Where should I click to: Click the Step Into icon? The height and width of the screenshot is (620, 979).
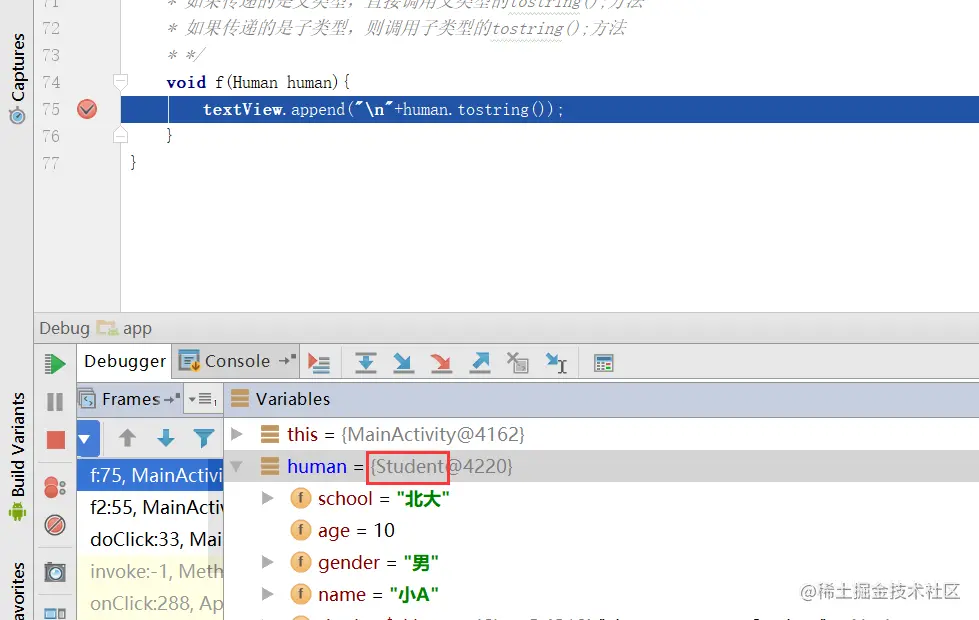click(403, 363)
